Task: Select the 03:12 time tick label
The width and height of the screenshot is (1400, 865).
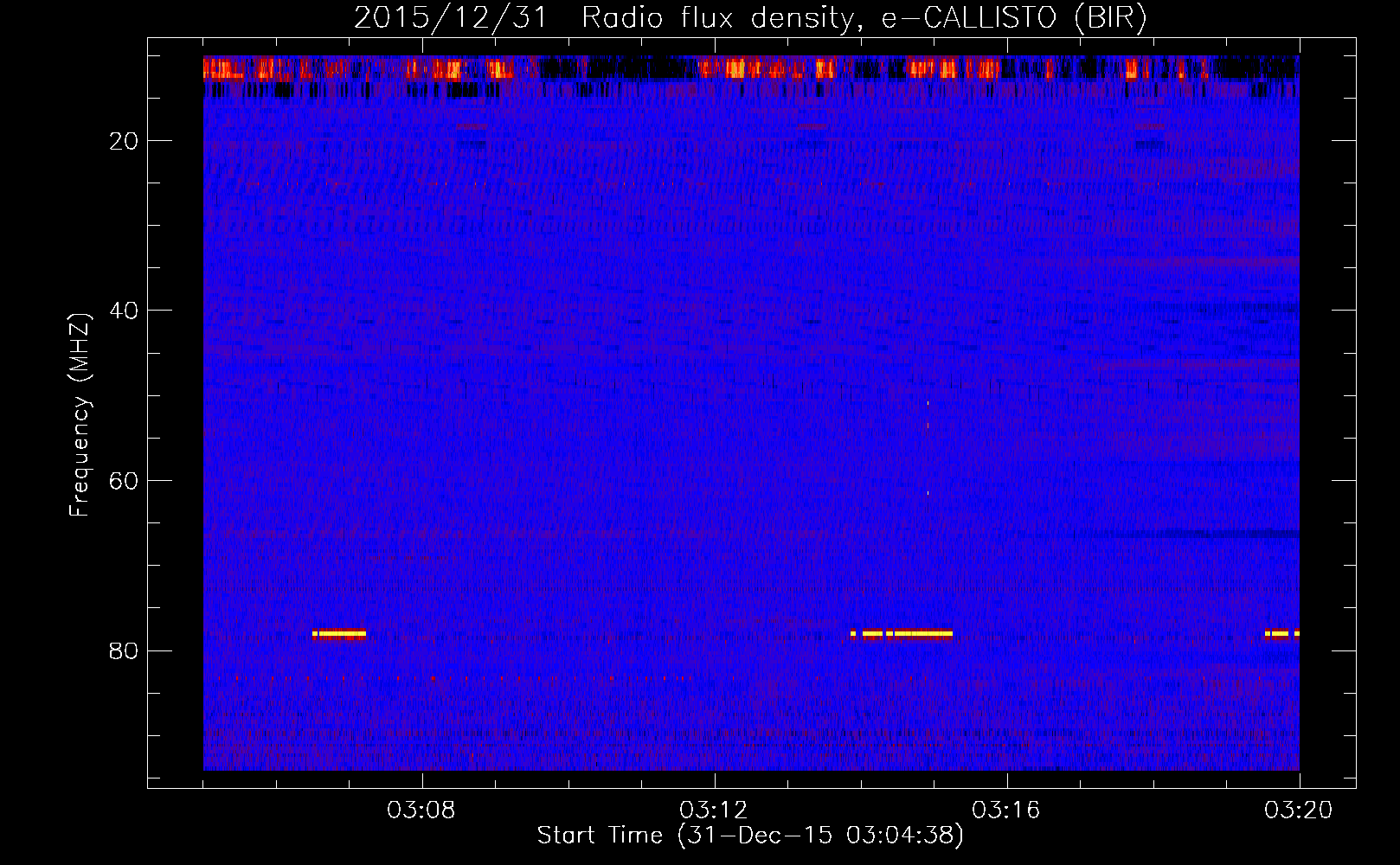Action: [x=714, y=811]
